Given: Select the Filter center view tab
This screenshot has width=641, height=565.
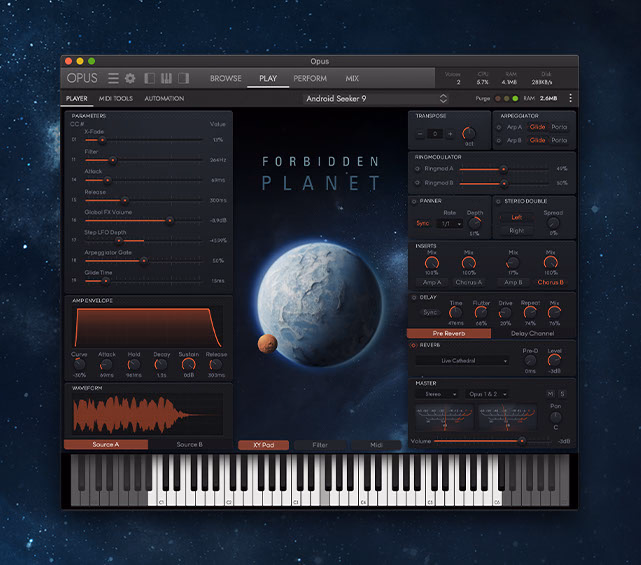Looking at the screenshot, I should click(320, 445).
